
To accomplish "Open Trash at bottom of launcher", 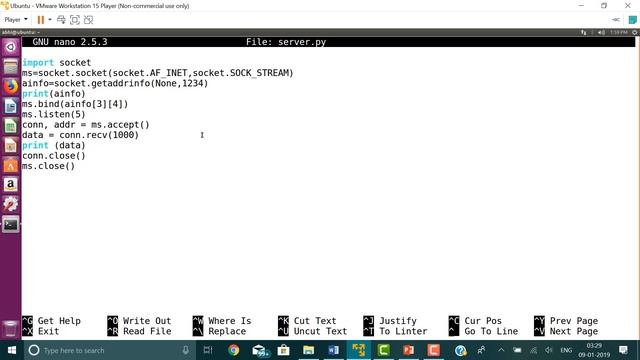I will (11, 329).
